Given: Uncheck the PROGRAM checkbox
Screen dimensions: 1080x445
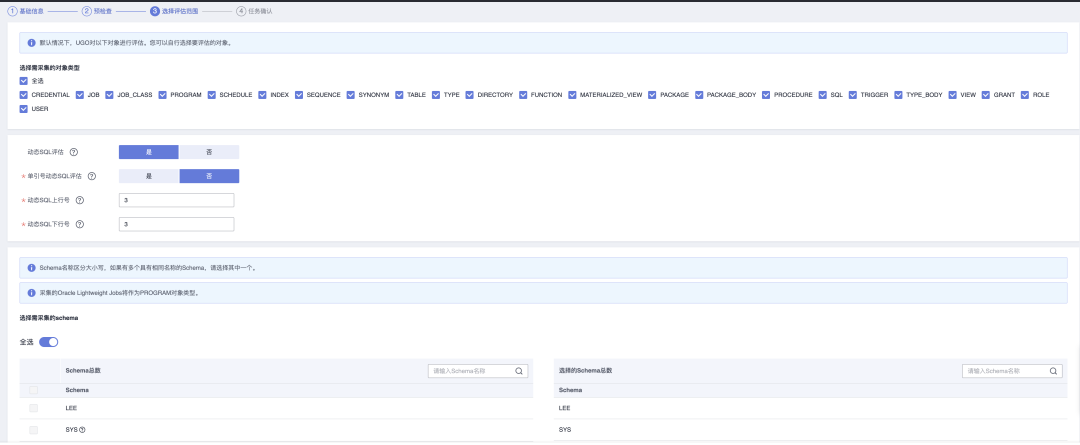Looking at the screenshot, I should coord(163,95).
